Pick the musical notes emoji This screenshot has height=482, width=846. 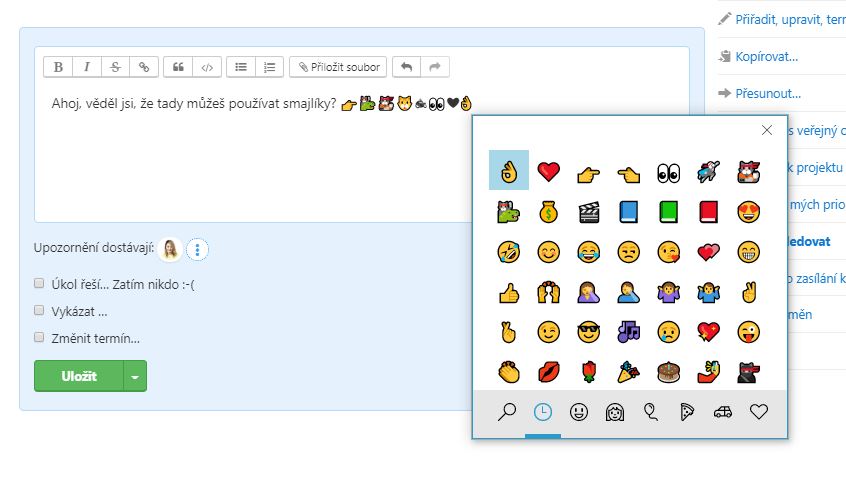[x=629, y=332]
